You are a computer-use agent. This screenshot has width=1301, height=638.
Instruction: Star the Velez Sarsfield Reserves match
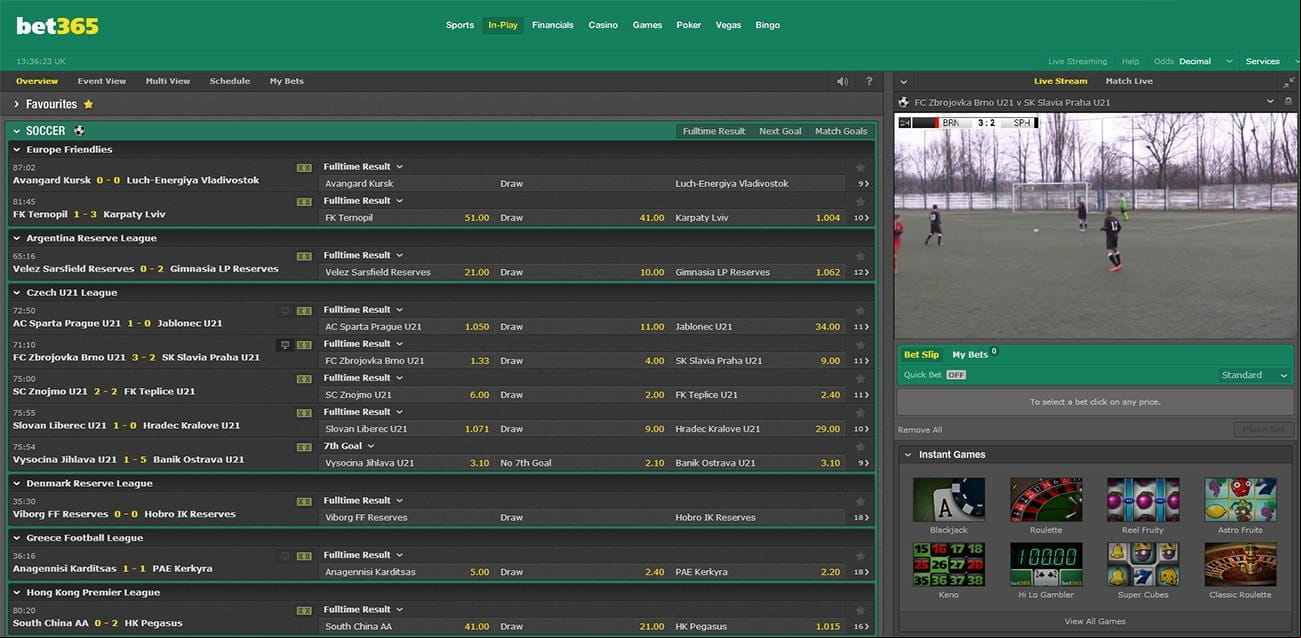[x=859, y=255]
